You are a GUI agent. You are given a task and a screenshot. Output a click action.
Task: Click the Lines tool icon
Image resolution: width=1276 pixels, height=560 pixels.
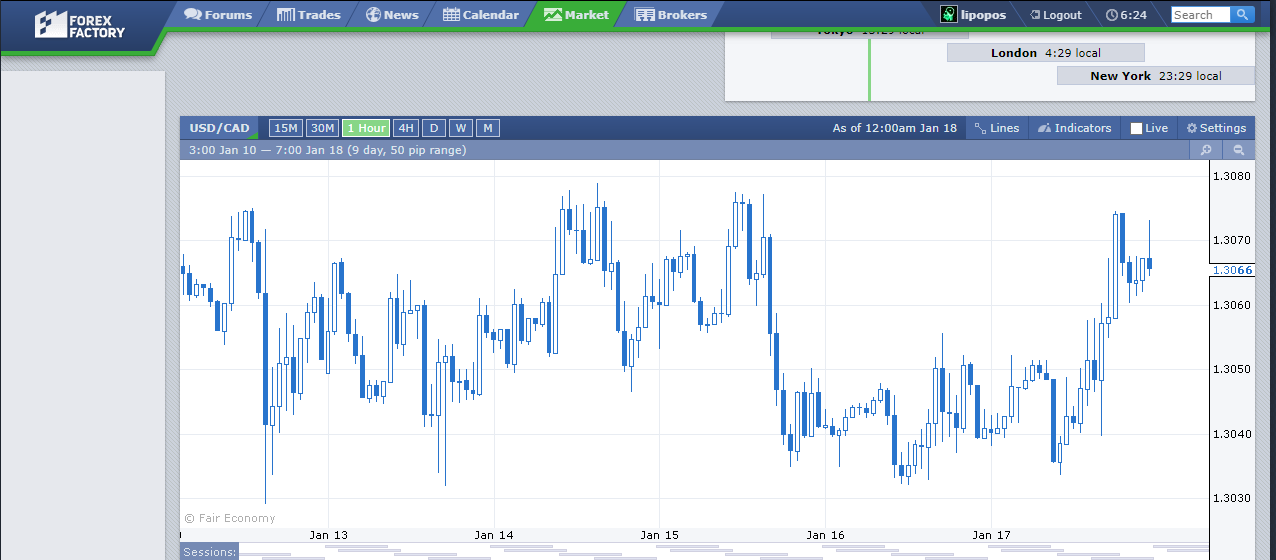[980, 128]
